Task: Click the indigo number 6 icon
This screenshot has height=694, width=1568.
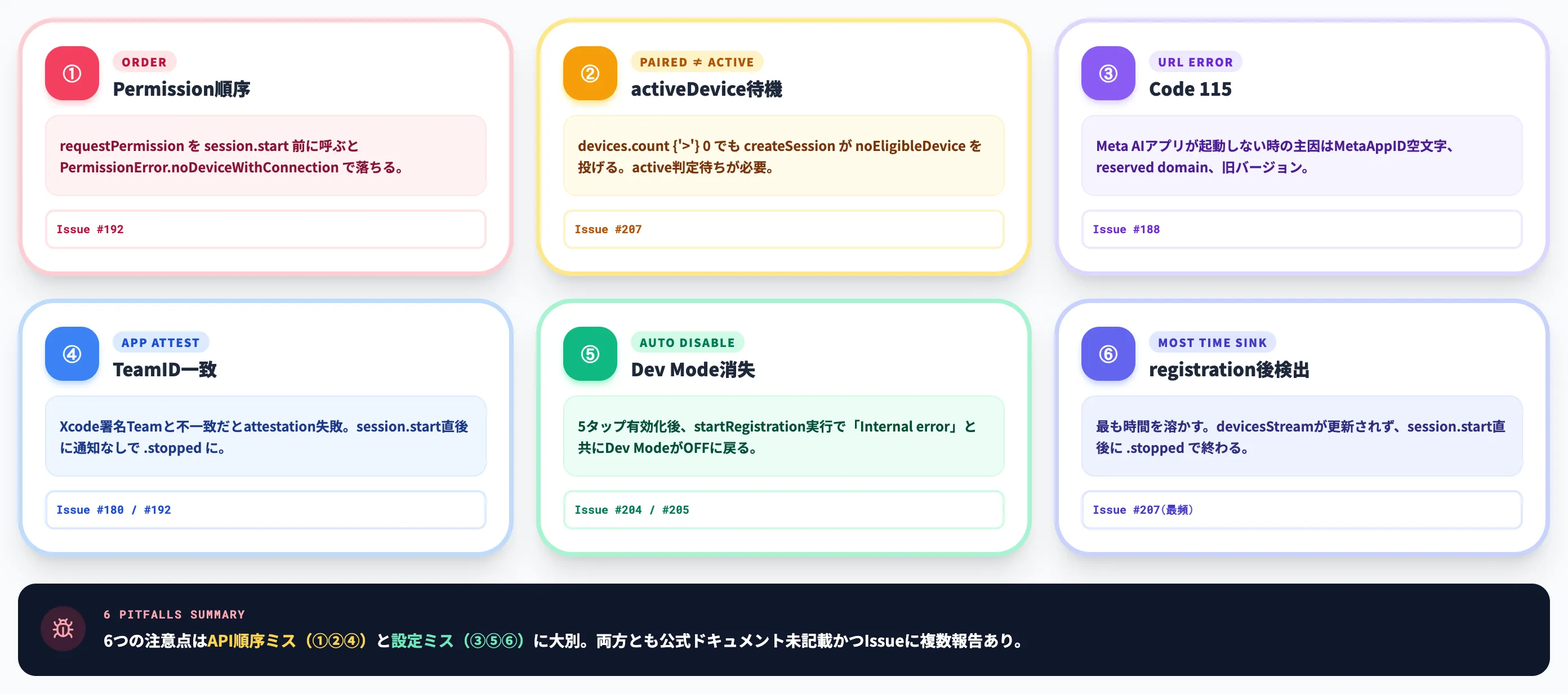Action: coord(1108,354)
